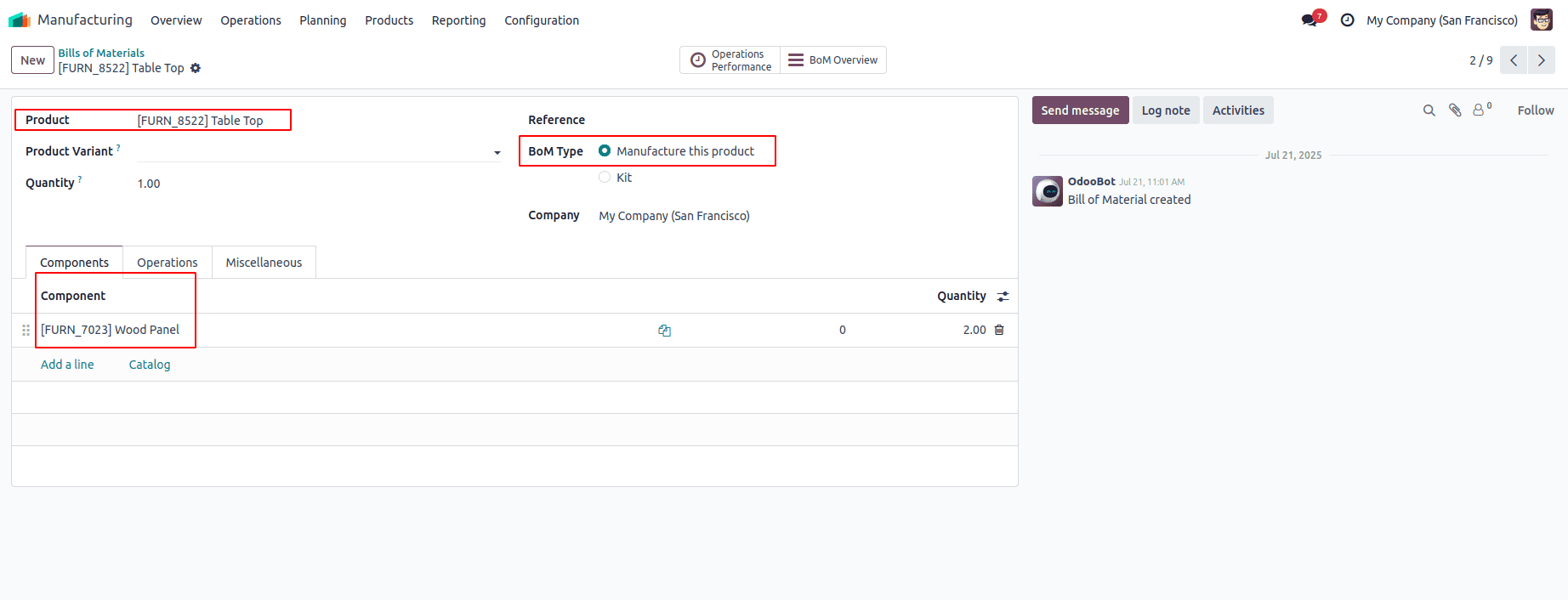The width and height of the screenshot is (1568, 600).
Task: Click the Component column header
Action: (x=73, y=296)
